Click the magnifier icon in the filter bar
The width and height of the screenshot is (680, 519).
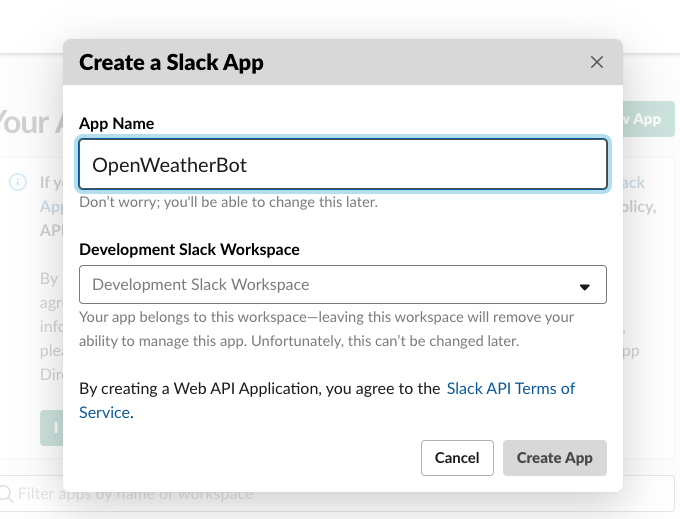[x=7, y=493]
